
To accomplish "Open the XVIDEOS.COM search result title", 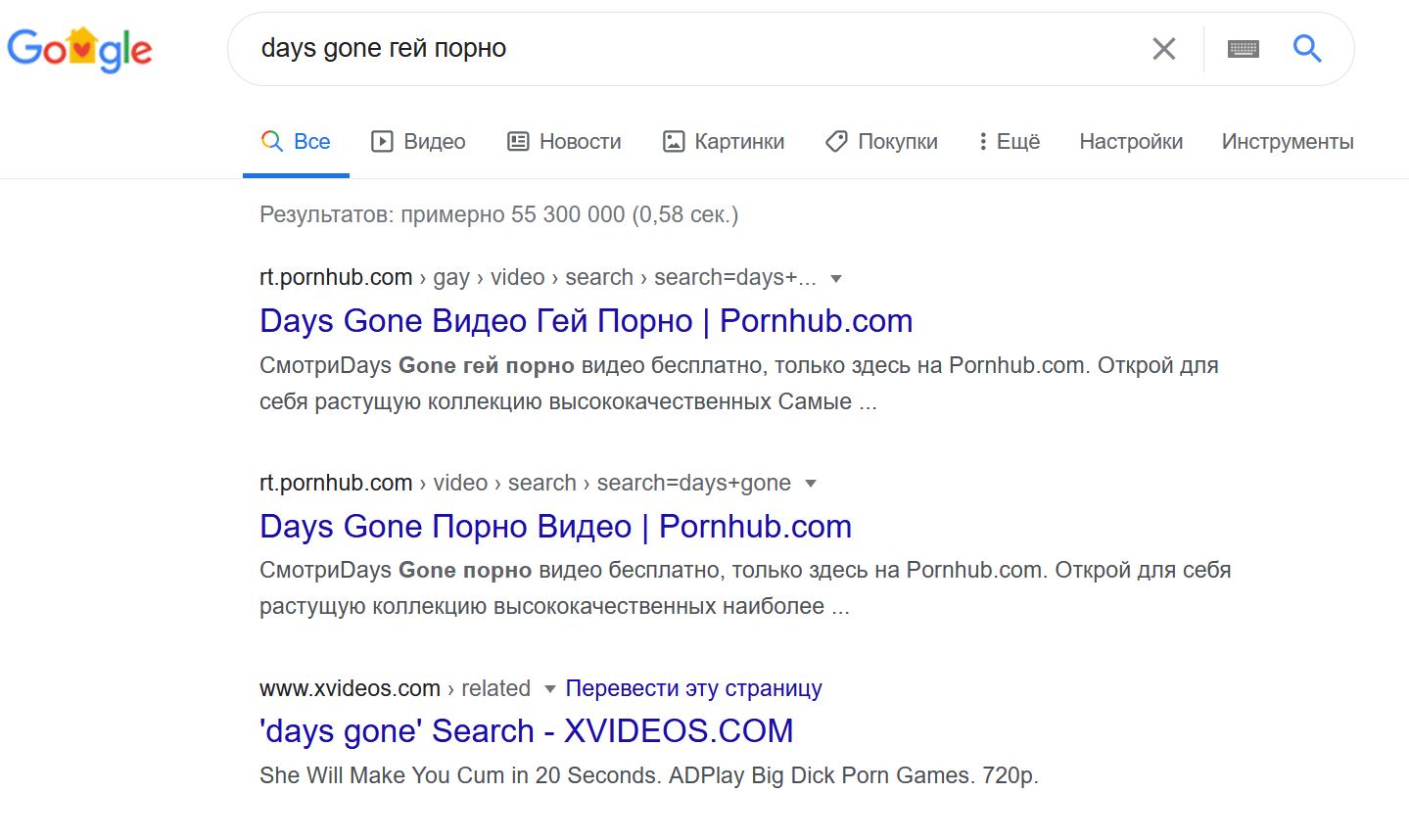I will click(526, 731).
